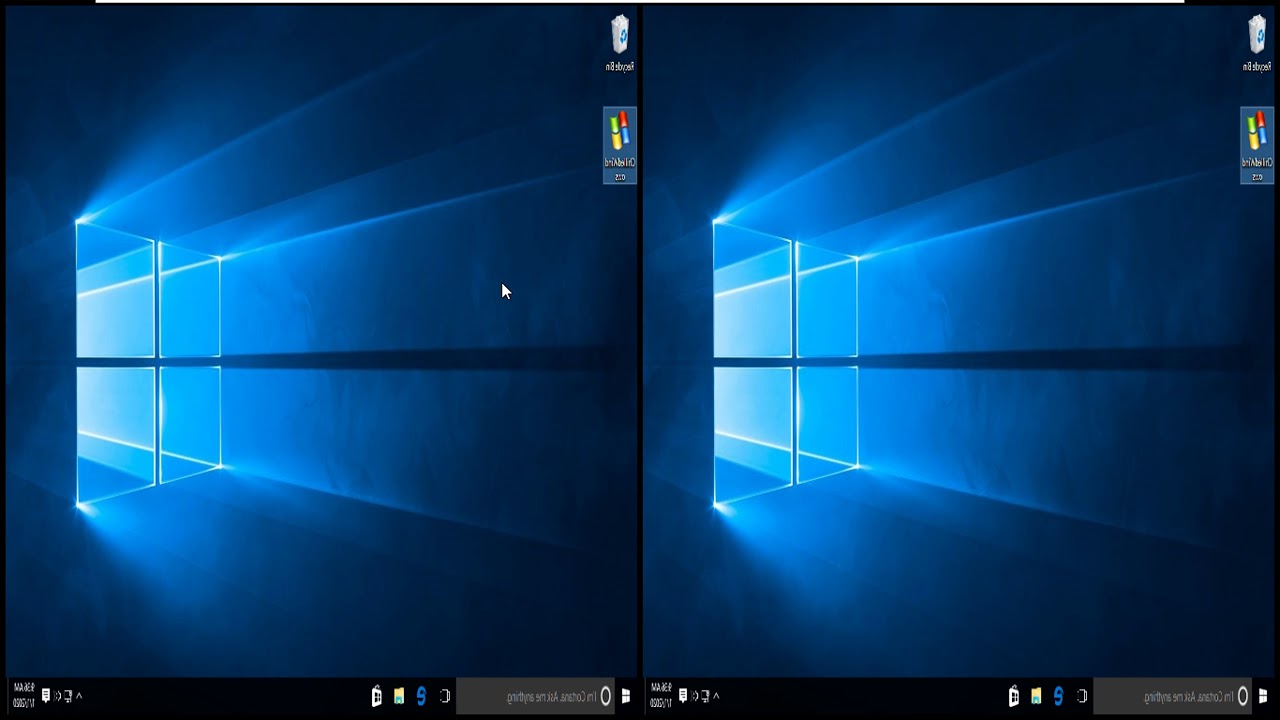Screen dimensions: 1280x720
Task: Click the Cortana search box on the right desktop
Action: pyautogui.click(x=1173, y=696)
